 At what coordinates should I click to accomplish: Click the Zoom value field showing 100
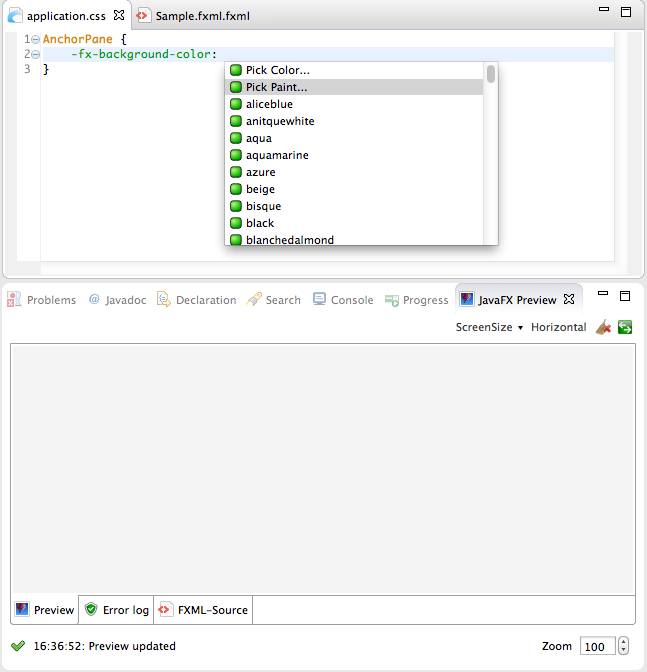(597, 646)
